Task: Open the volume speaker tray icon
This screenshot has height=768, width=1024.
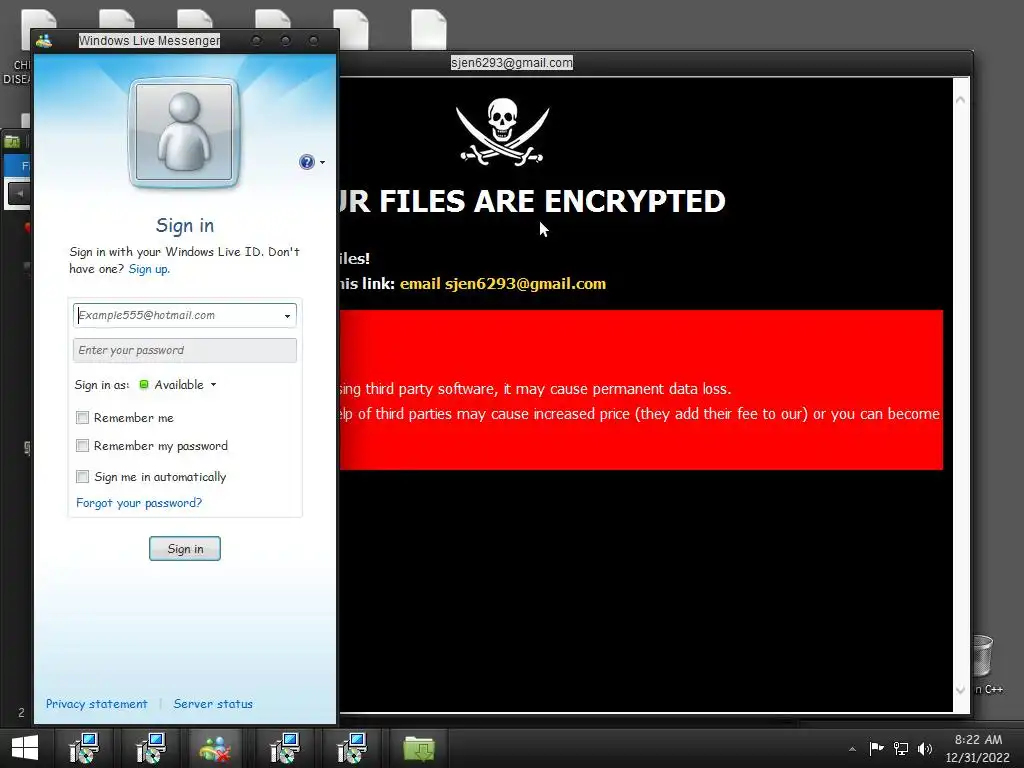Action: 924,748
